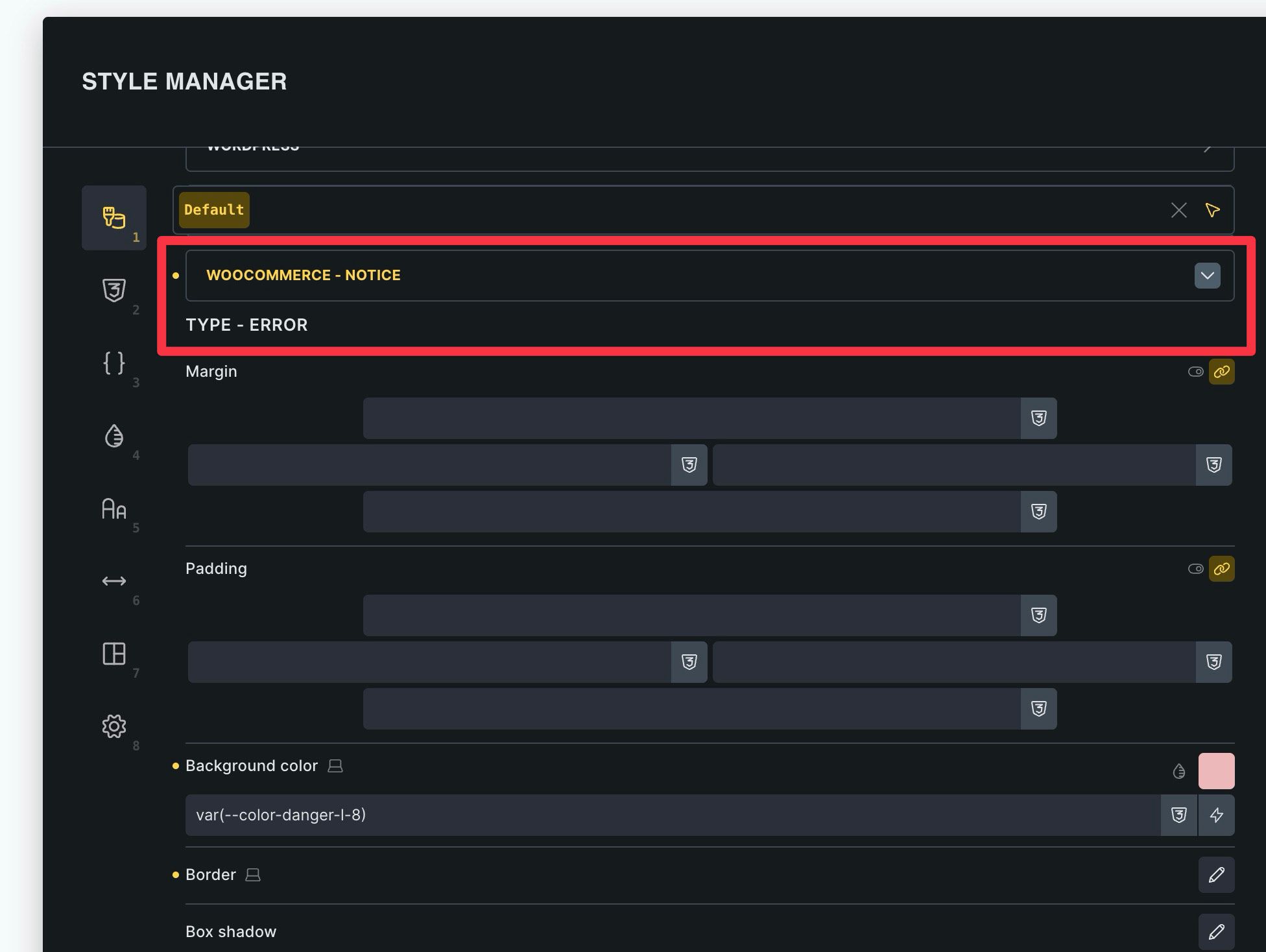The image size is (1266, 952).
Task: Open the color droplet sidebar tab
Action: 113,436
